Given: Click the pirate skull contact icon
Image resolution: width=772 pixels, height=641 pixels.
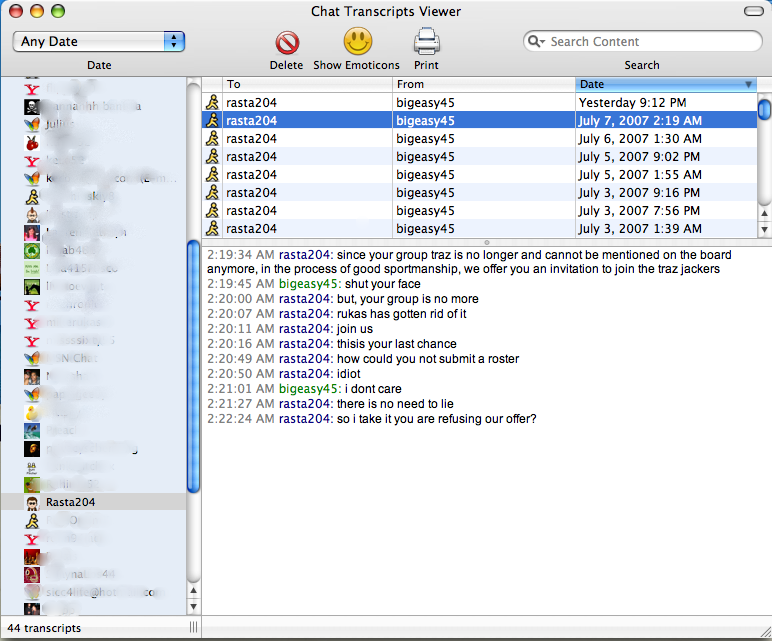Looking at the screenshot, I should tap(32, 106).
